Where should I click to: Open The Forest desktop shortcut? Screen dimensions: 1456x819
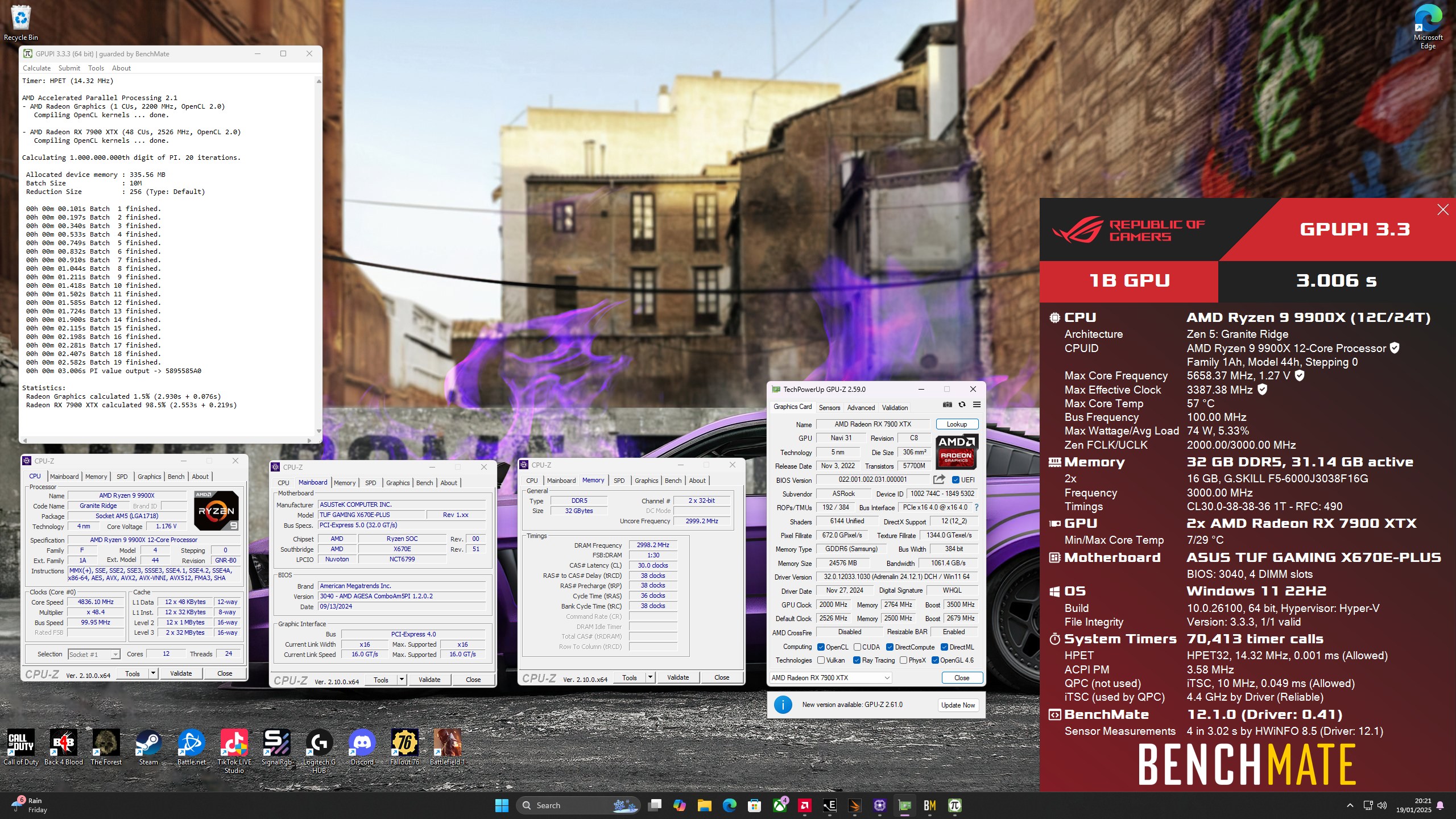pyautogui.click(x=106, y=747)
